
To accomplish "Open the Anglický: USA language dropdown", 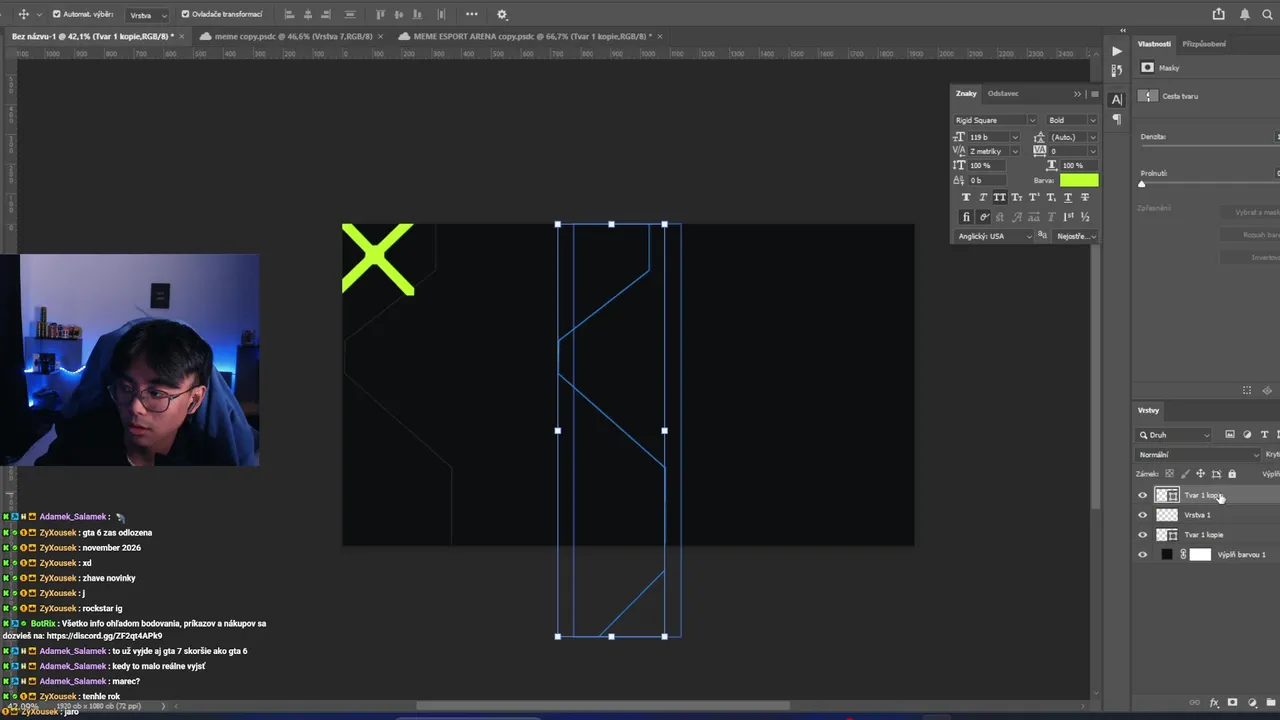I will tap(994, 236).
